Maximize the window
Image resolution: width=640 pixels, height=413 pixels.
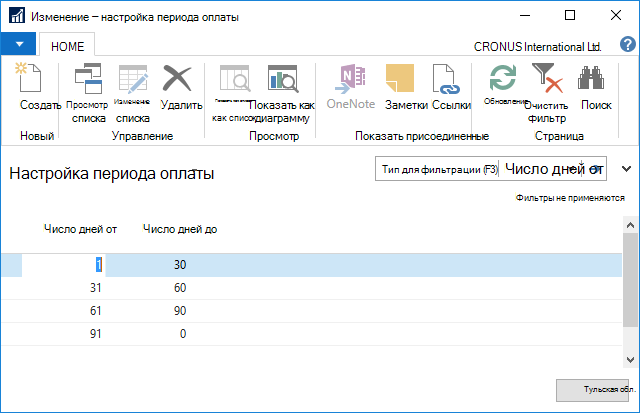[x=570, y=16]
